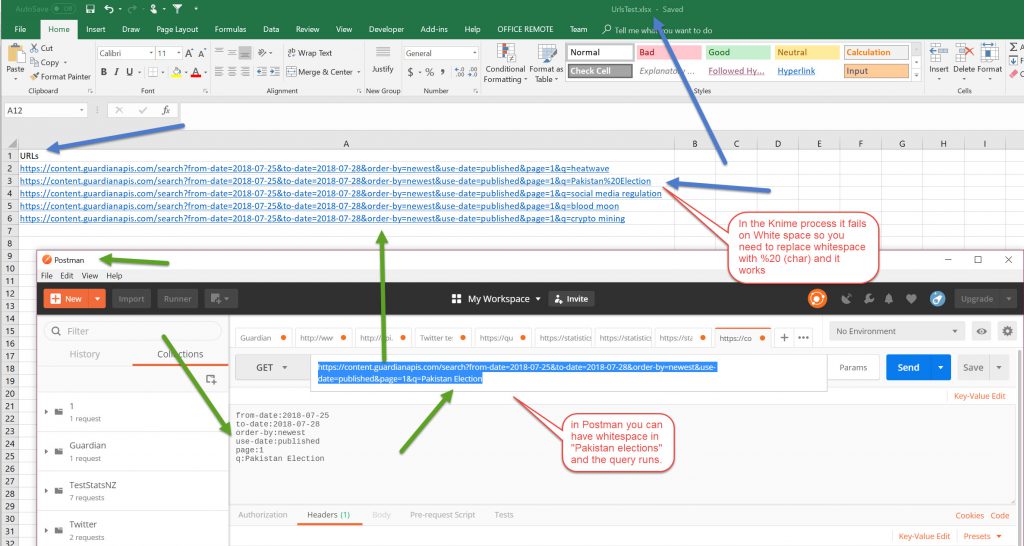The height and width of the screenshot is (546, 1024).
Task: Create new collection icon in Postman sidebar
Action: (x=211, y=379)
